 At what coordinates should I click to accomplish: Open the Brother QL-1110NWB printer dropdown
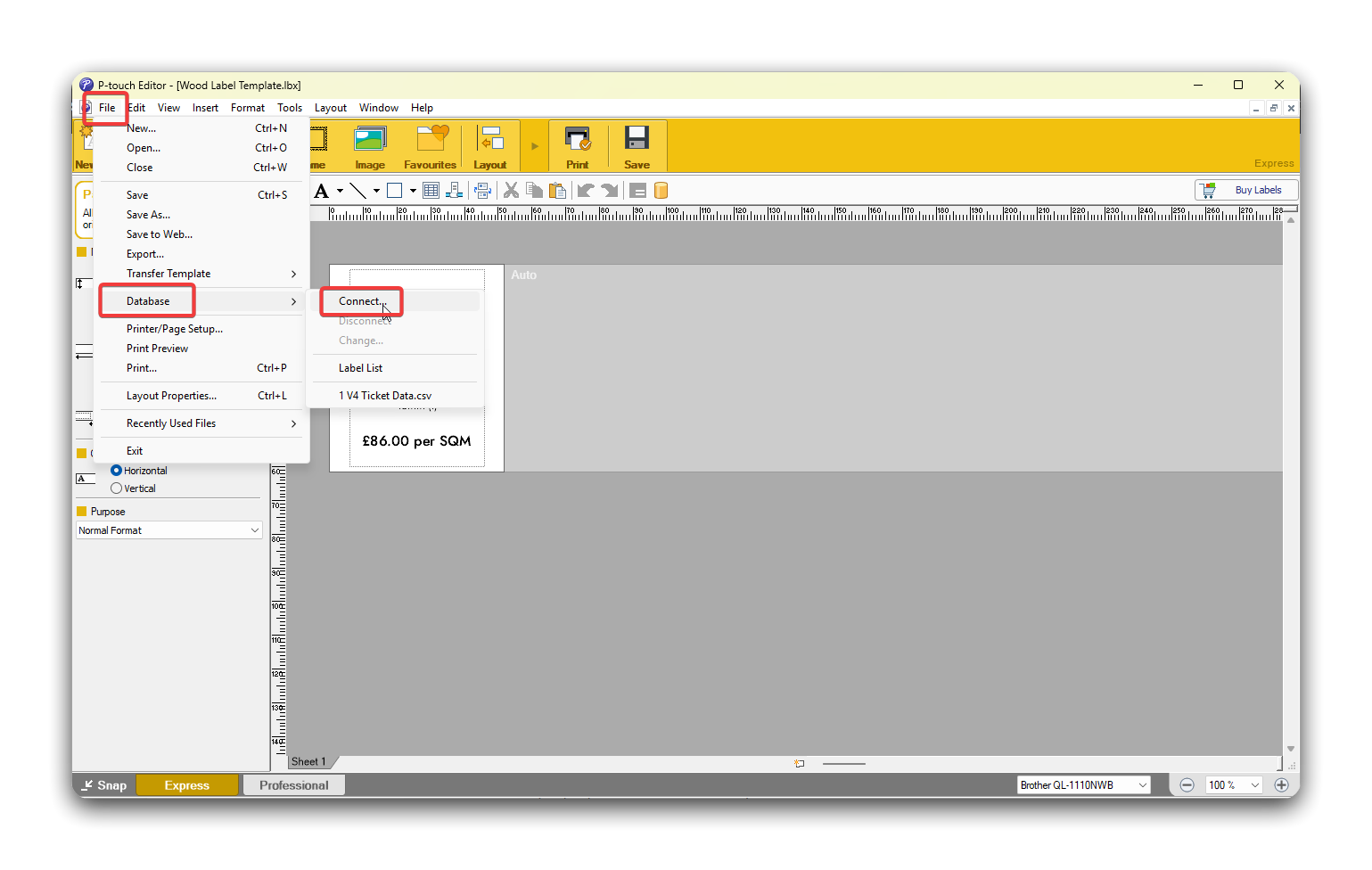click(x=1083, y=785)
